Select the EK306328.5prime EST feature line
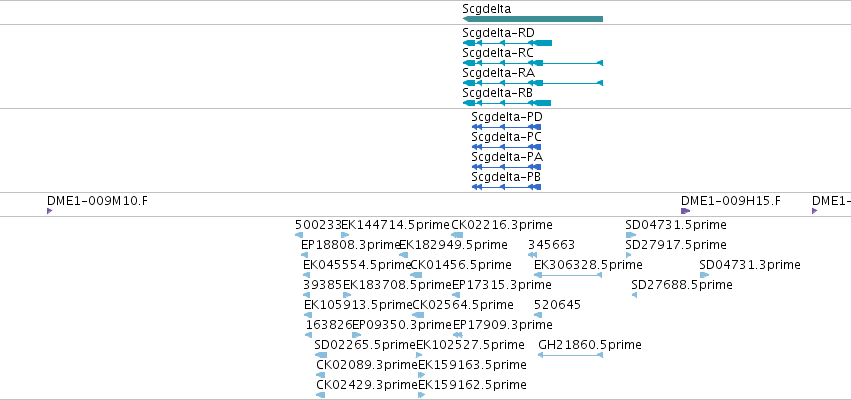851x400 pixels. [568, 275]
